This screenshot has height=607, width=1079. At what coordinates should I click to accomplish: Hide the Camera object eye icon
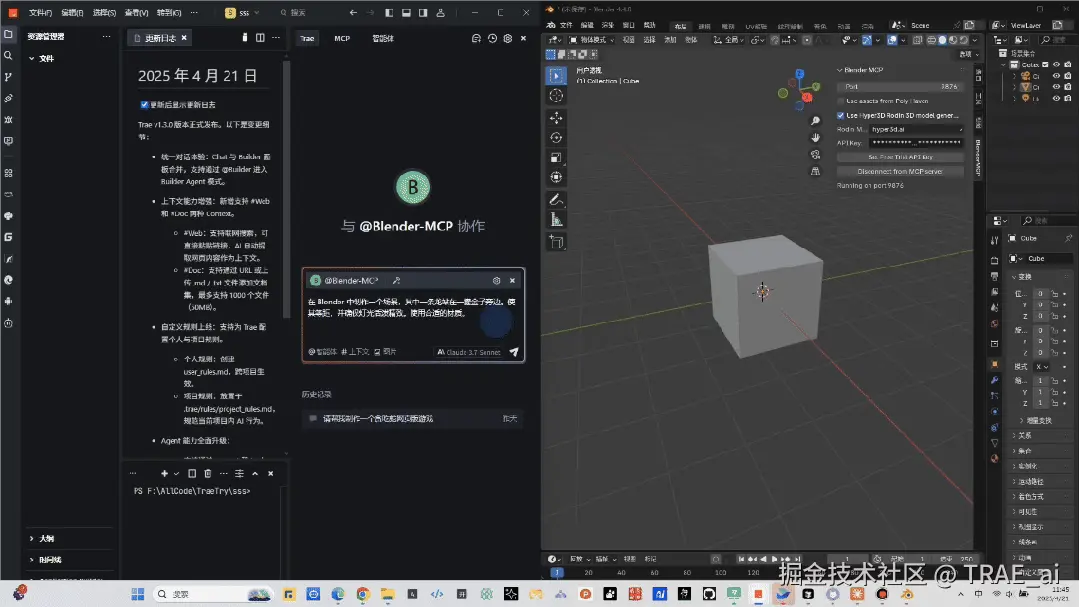1056,76
